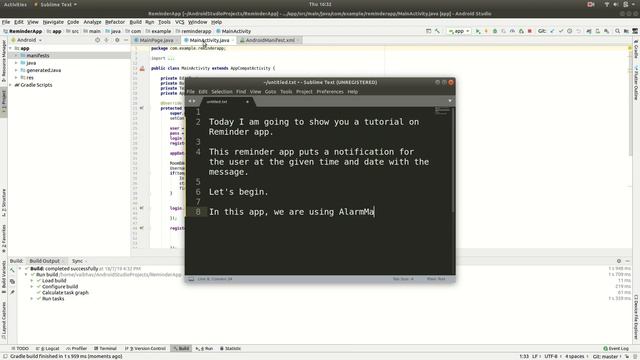Collapse the app module tree node
This screenshot has height=360, width=640.
11,48
